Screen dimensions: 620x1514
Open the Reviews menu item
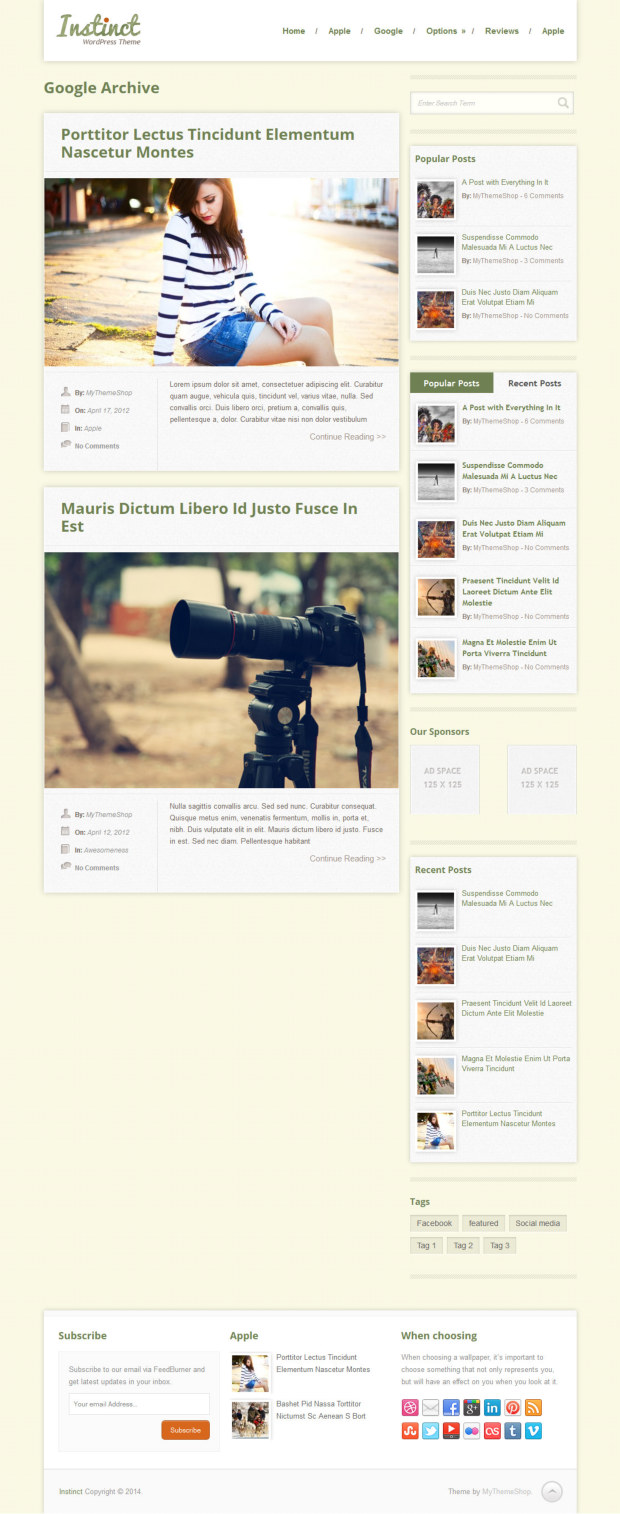coord(502,31)
